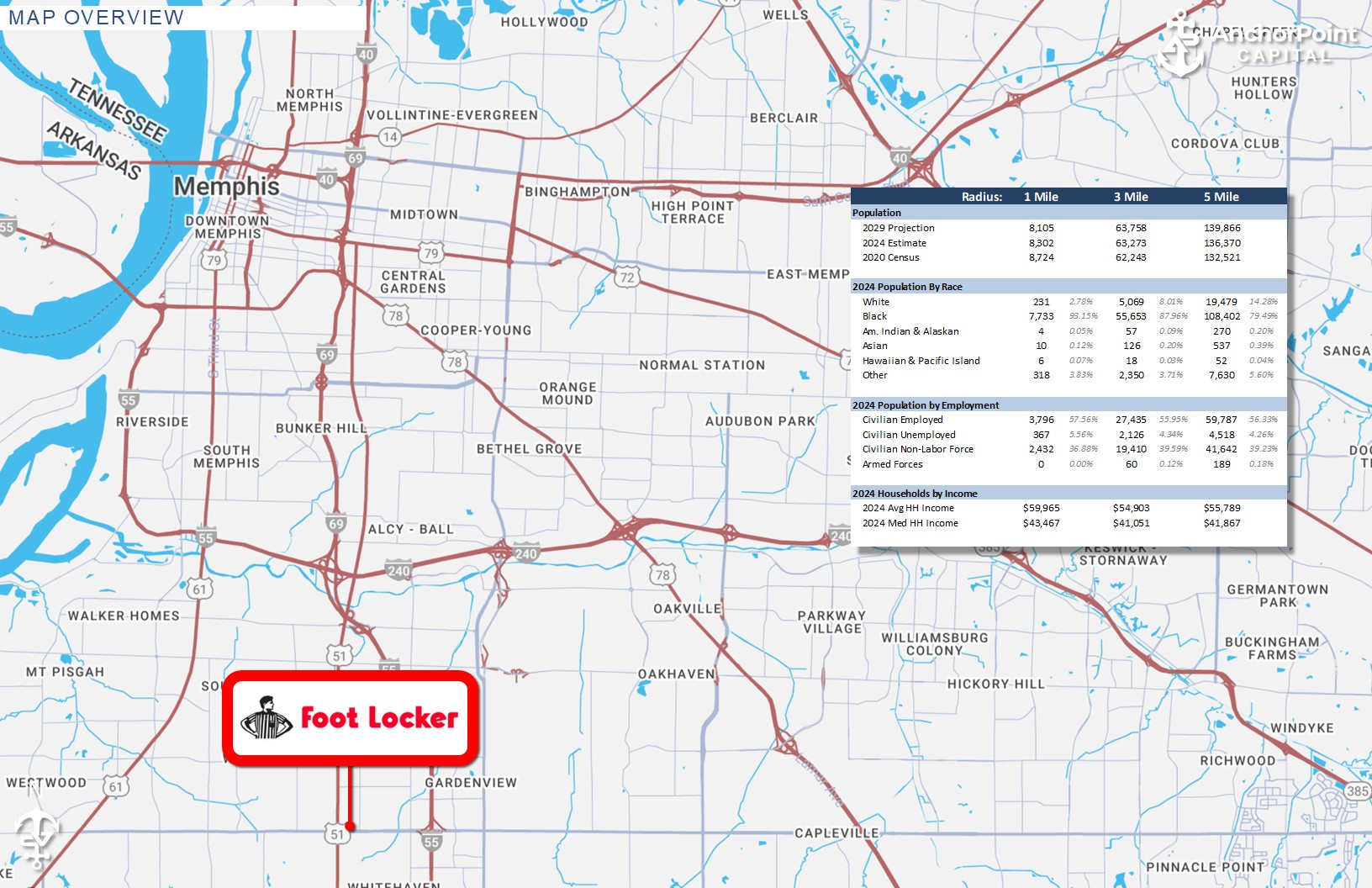Click the I-55 shield above Riverside
This screenshot has width=1372, height=888.
[x=128, y=400]
